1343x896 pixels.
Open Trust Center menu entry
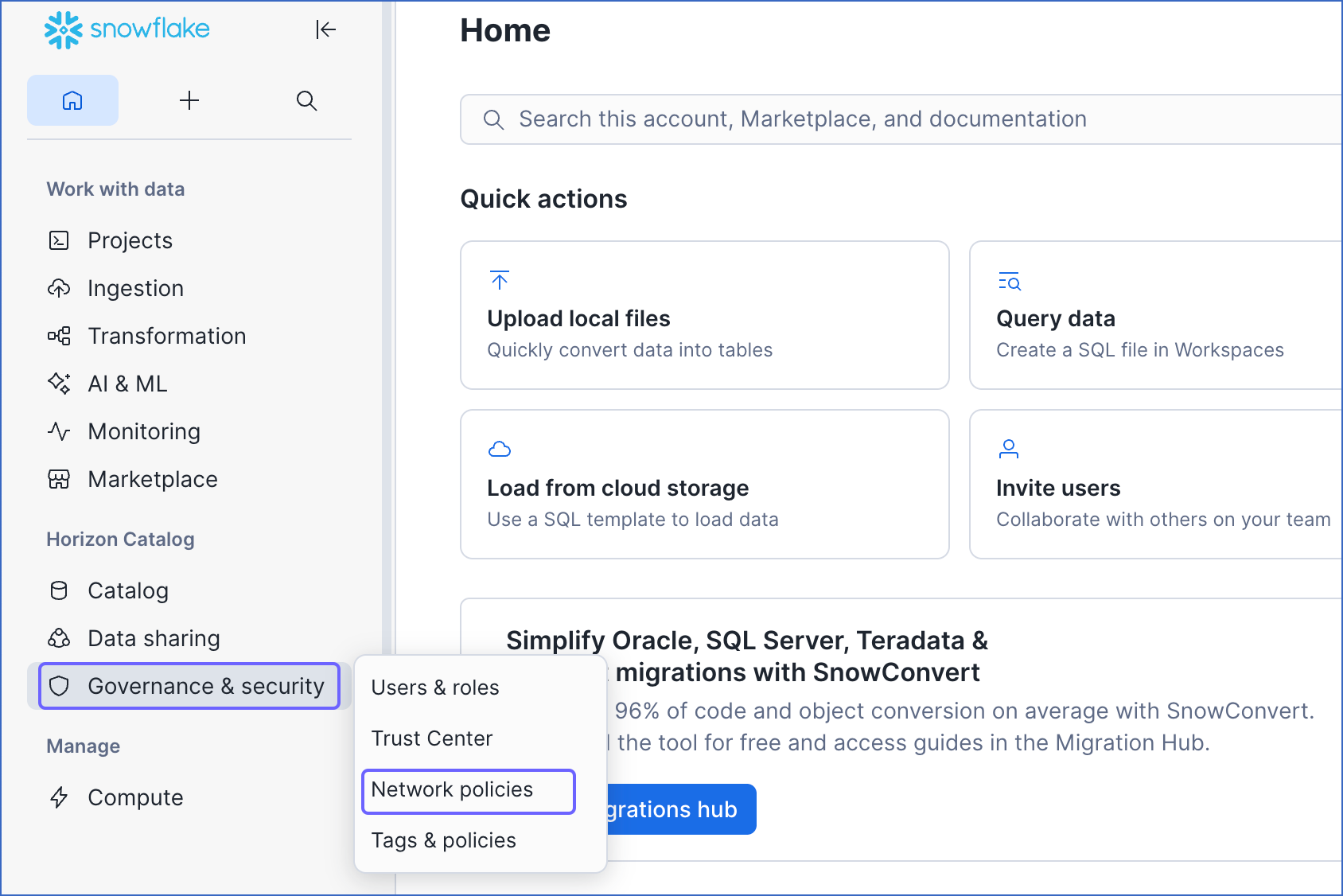coord(432,738)
